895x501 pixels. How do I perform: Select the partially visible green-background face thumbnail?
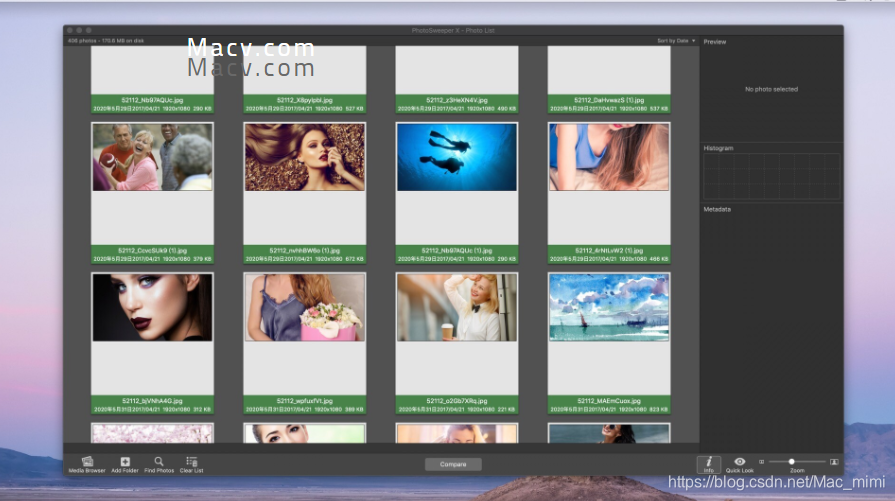pyautogui.click(x=305, y=434)
